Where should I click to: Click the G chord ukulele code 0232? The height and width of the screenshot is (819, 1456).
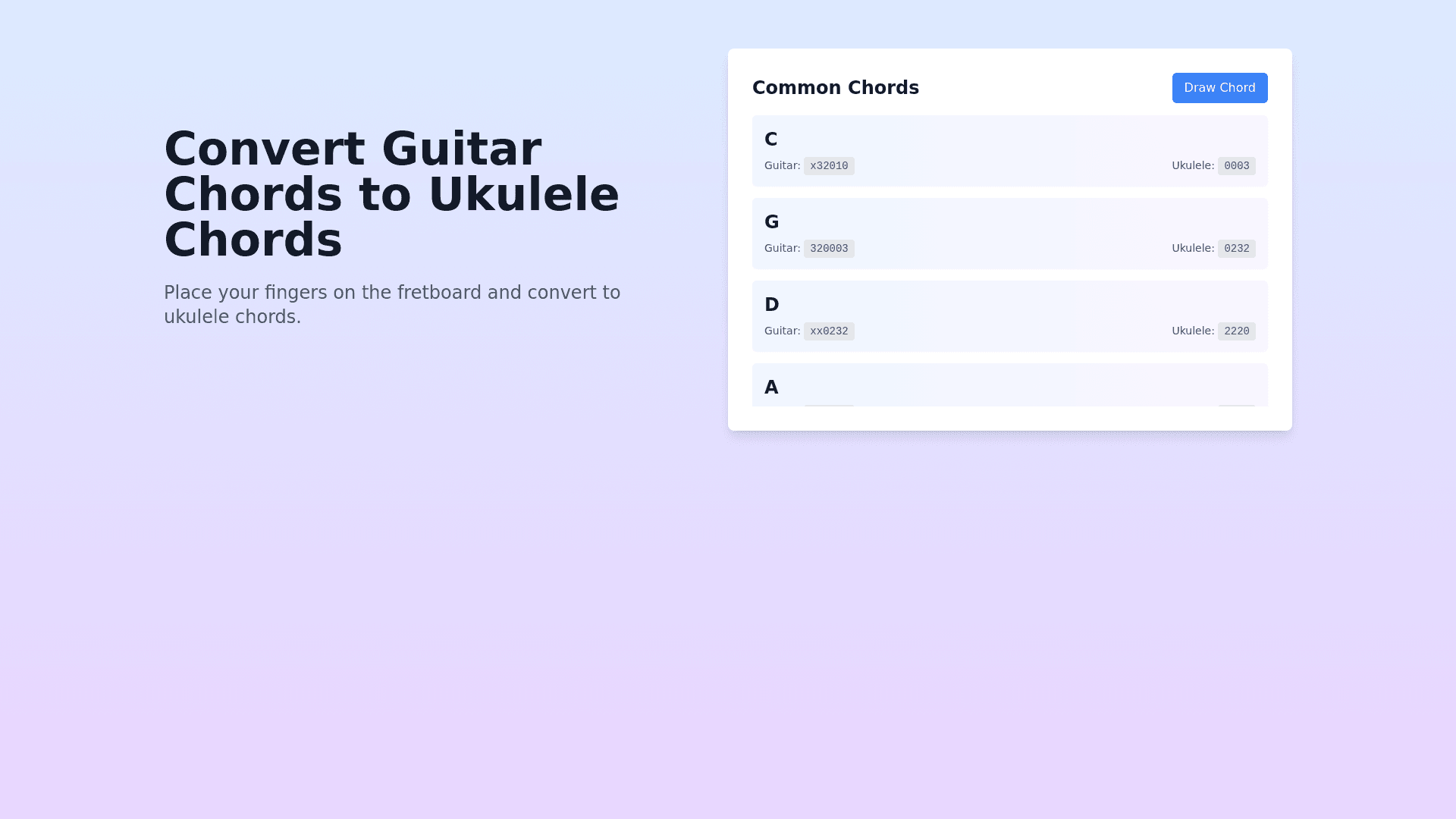[1236, 249]
